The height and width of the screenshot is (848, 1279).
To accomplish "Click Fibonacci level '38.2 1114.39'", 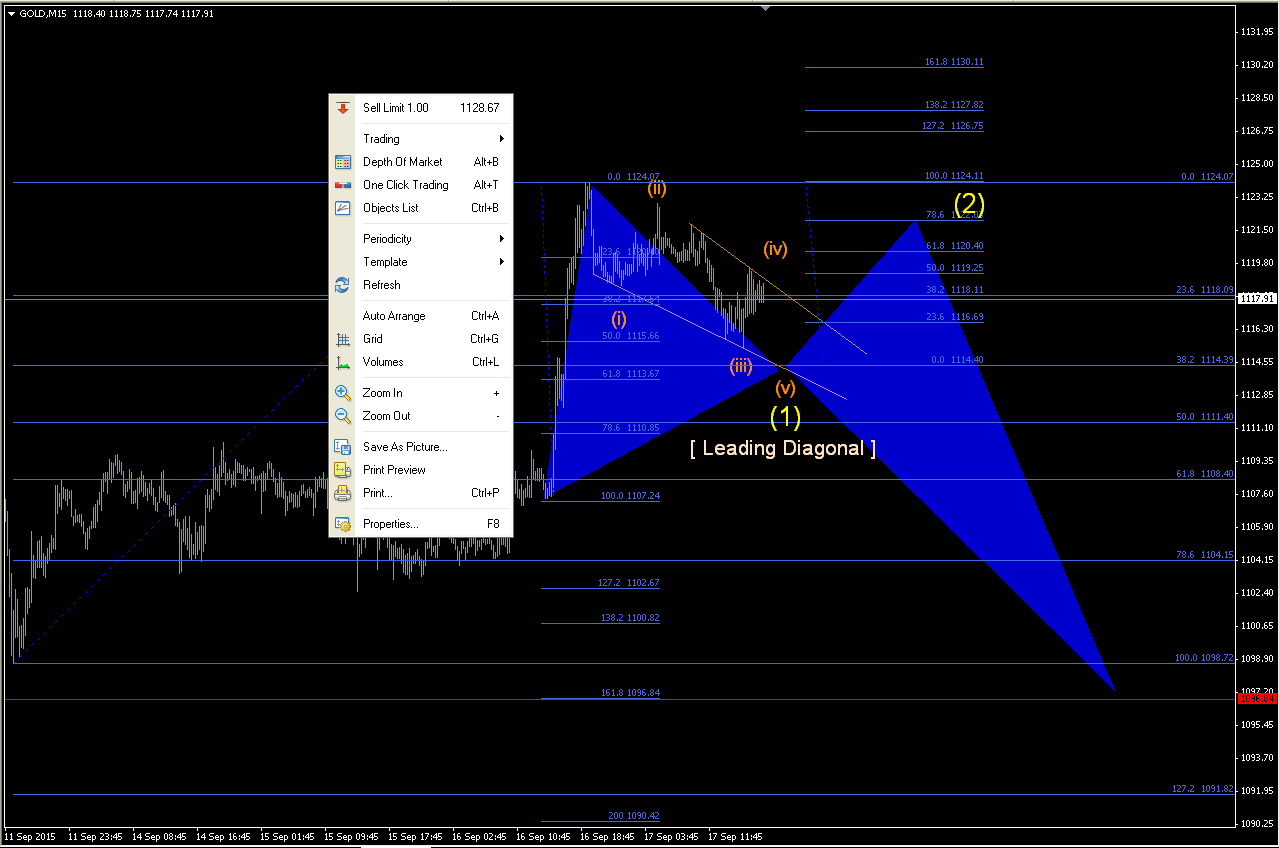I will [x=1205, y=360].
